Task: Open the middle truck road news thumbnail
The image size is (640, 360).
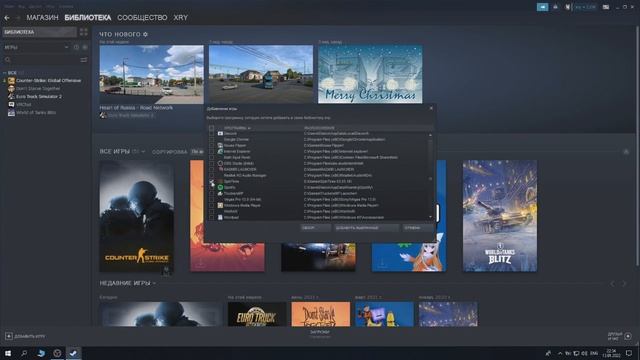Action: [261, 74]
